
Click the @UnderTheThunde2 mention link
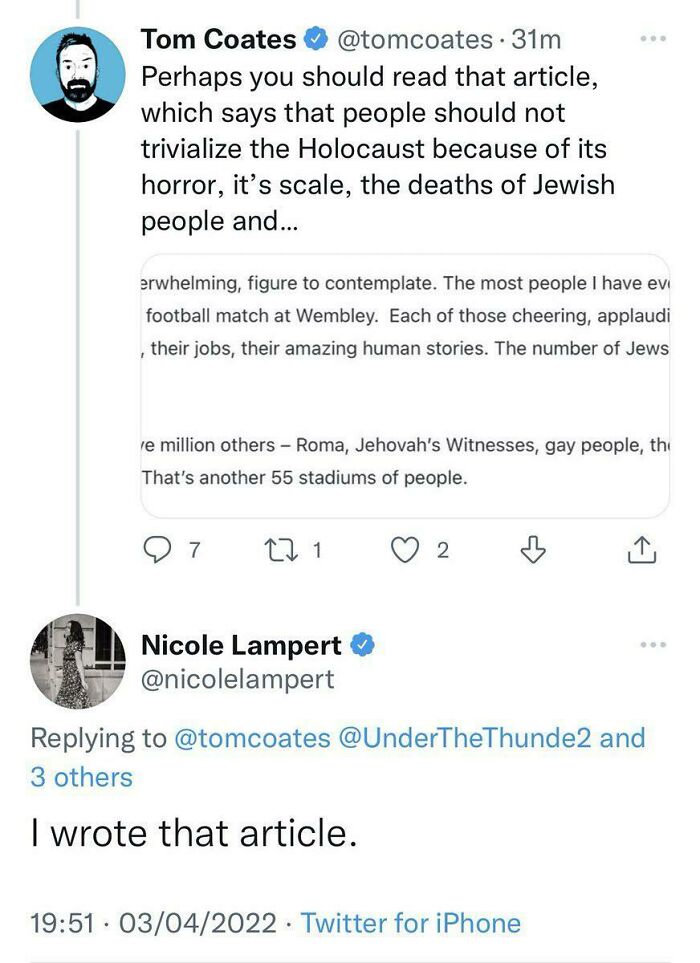tap(464, 738)
